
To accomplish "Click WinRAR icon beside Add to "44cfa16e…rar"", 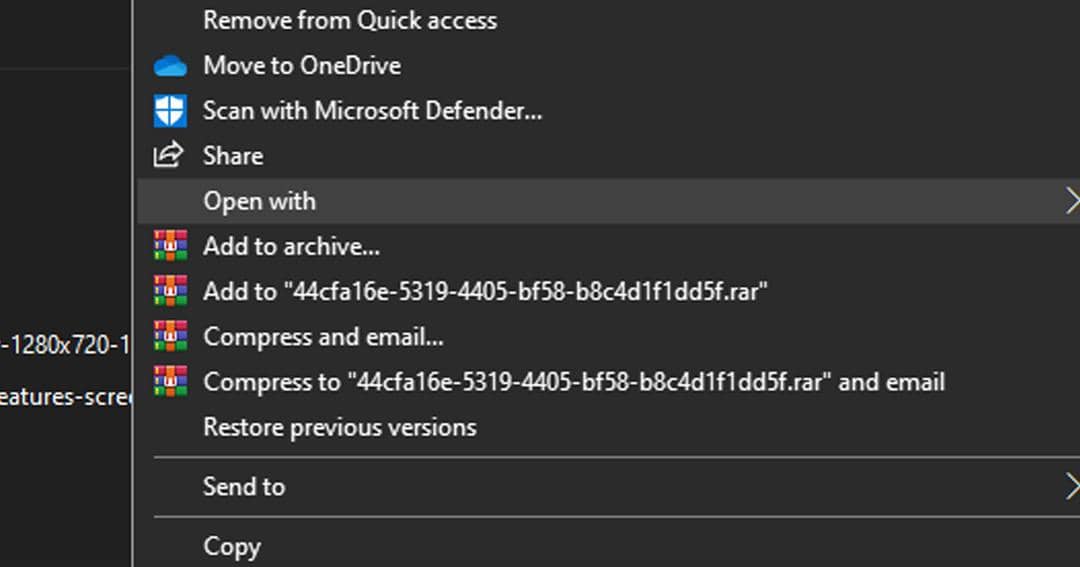I will pos(170,291).
